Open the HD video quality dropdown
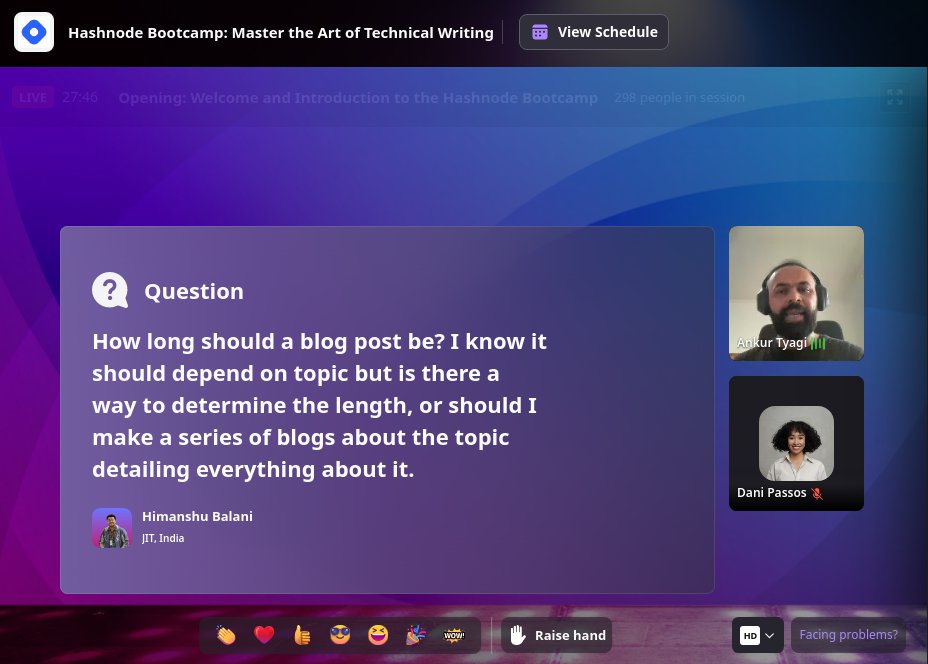 (x=758, y=635)
